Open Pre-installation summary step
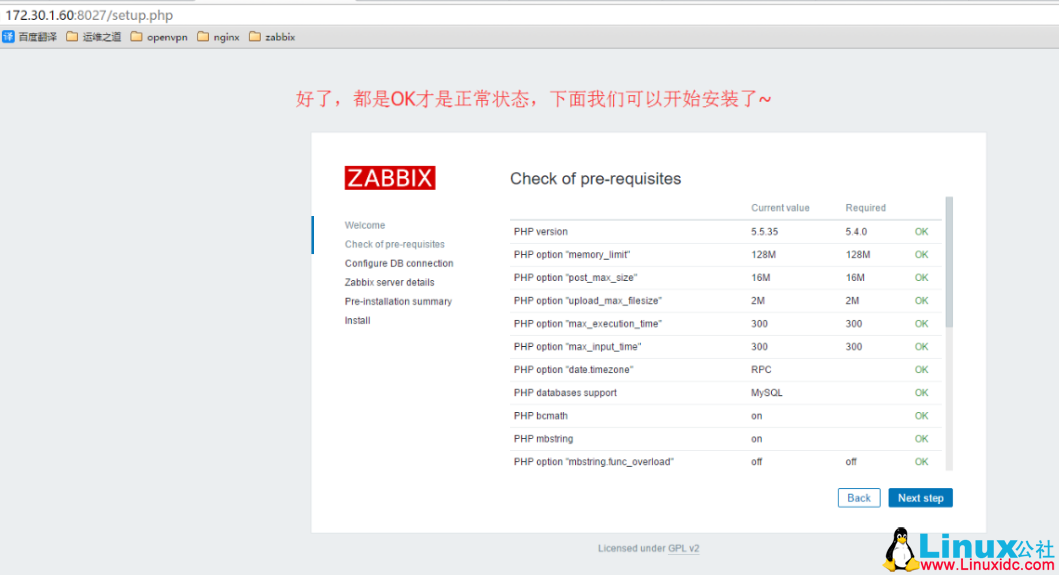 coord(398,301)
